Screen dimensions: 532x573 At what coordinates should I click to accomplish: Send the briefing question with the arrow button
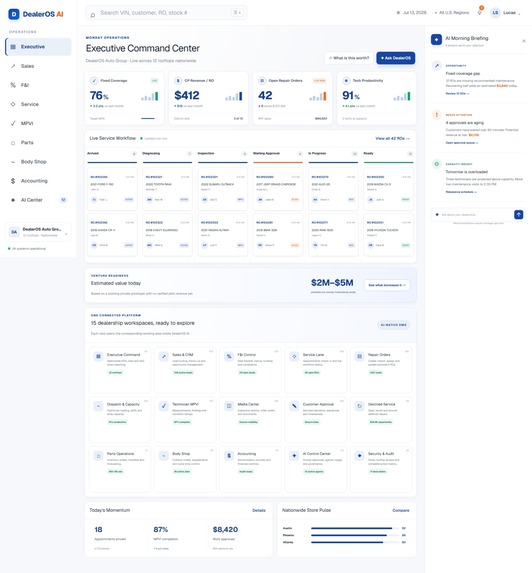(518, 215)
